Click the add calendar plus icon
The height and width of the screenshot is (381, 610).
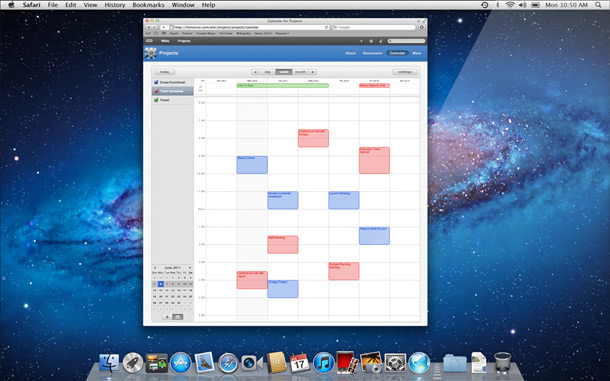tap(167, 317)
